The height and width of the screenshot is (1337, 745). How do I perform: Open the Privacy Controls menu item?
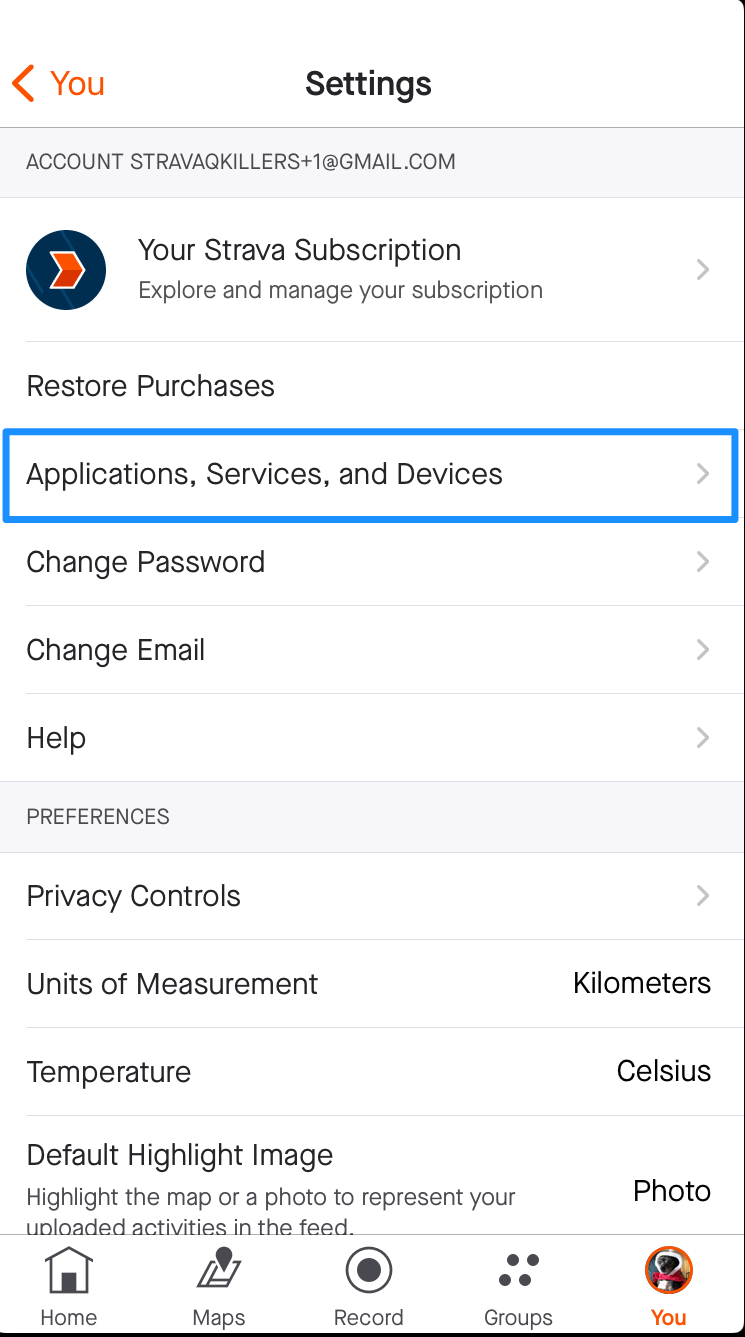pyautogui.click(x=134, y=896)
